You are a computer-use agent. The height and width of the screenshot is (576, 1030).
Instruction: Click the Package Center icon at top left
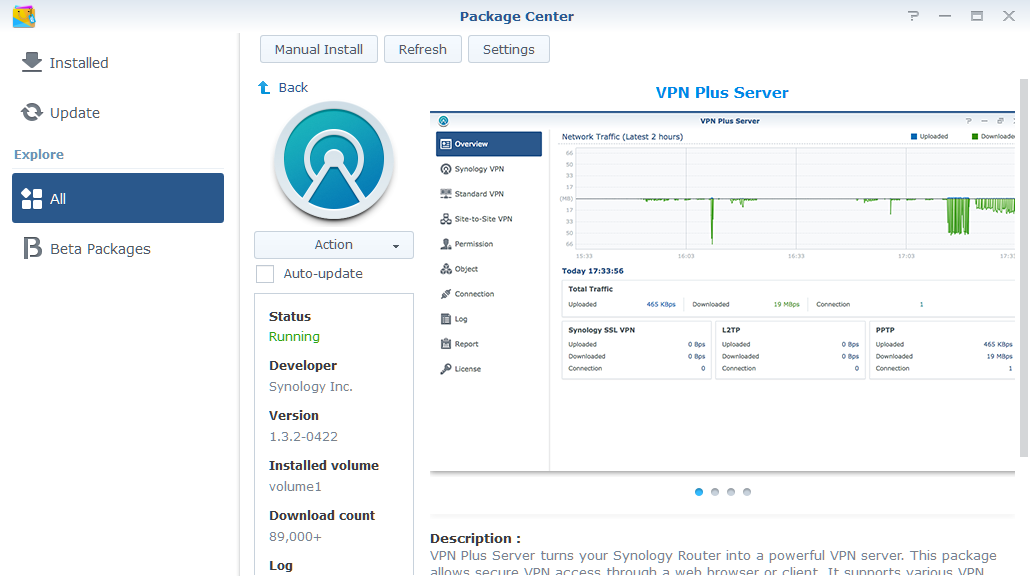coord(24,16)
